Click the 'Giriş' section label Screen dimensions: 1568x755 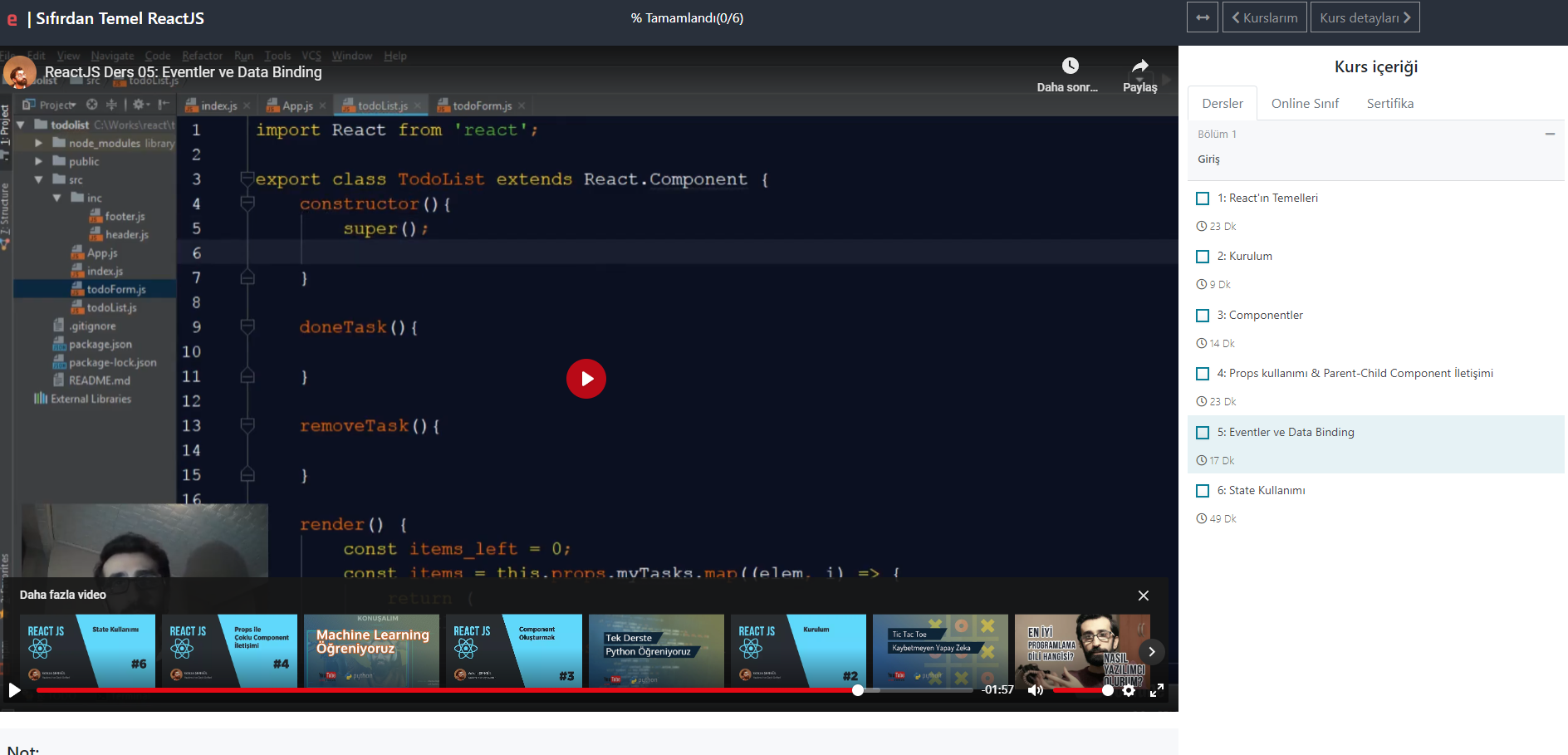point(1208,159)
